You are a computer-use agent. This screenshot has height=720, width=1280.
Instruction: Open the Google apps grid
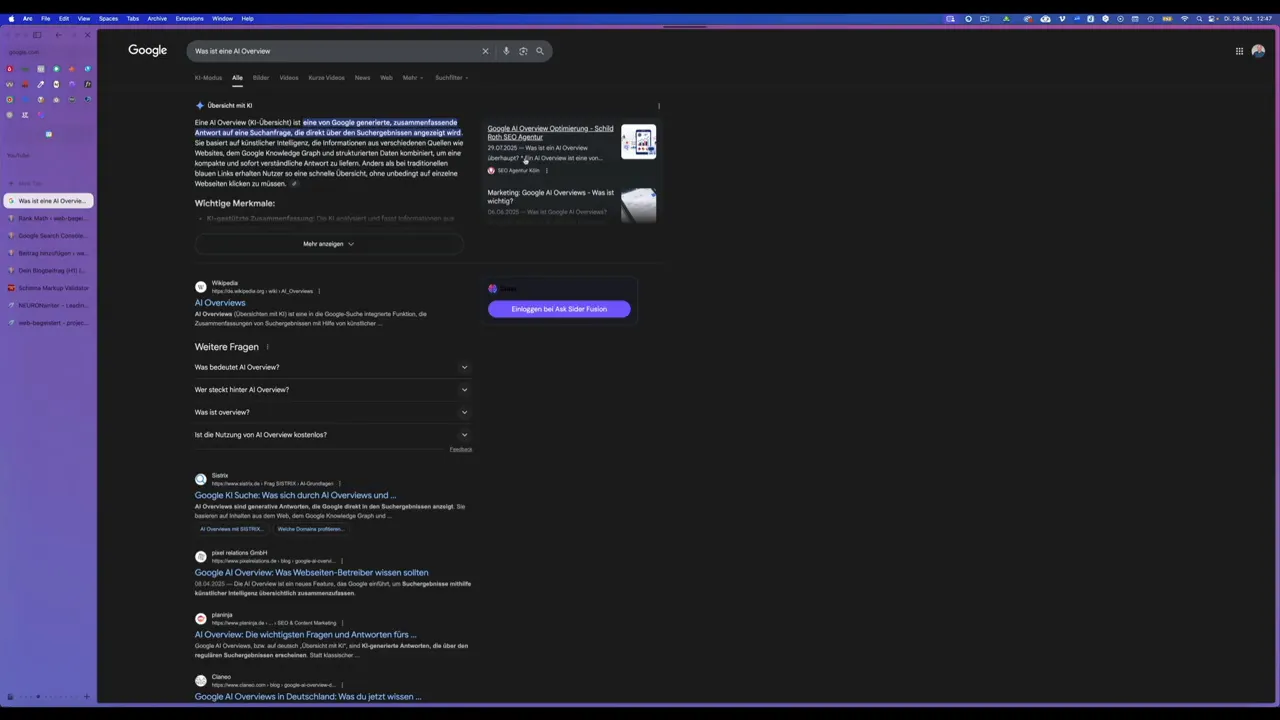click(1239, 51)
